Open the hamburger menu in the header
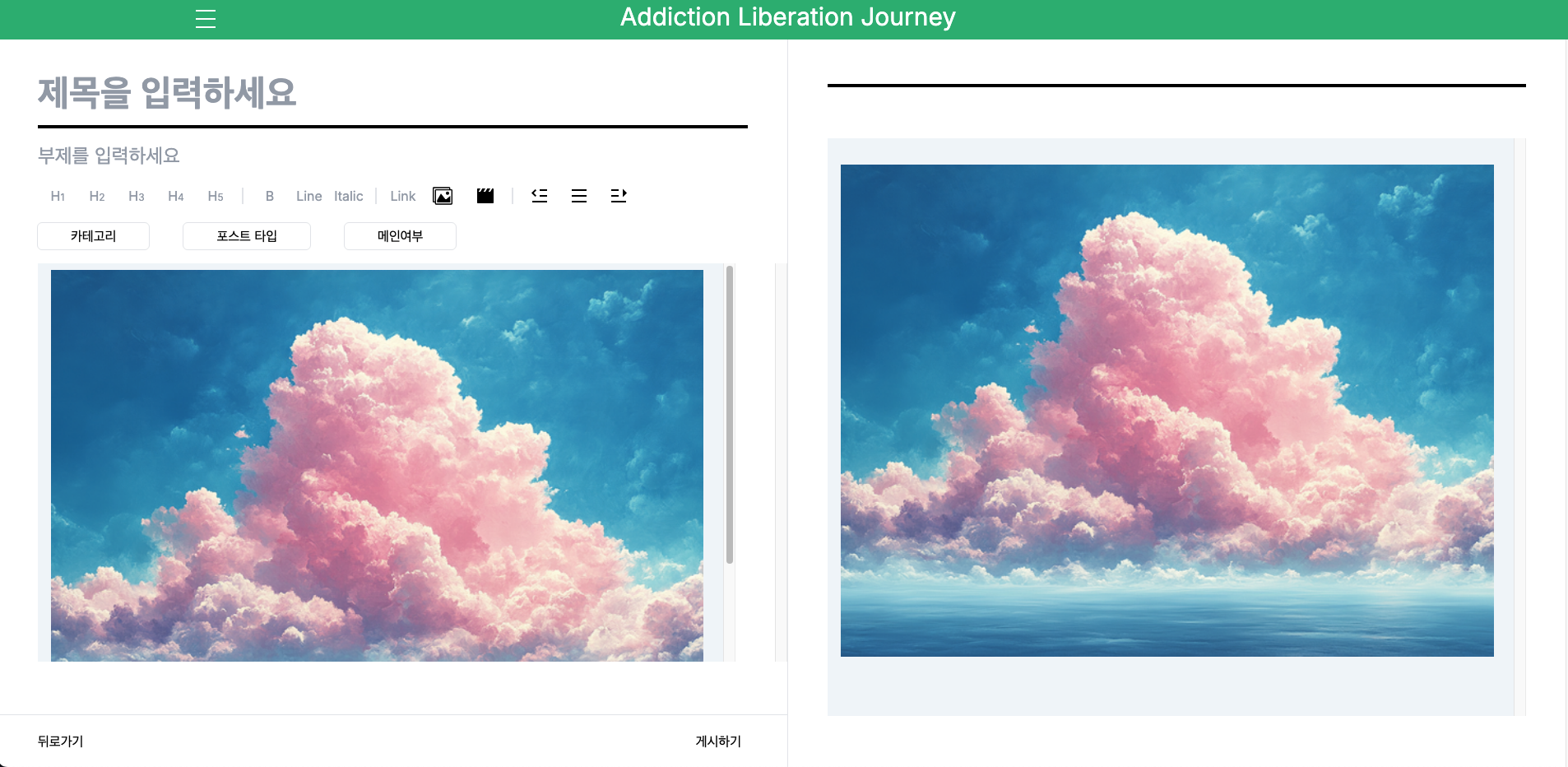The height and width of the screenshot is (767, 1568). click(x=206, y=19)
